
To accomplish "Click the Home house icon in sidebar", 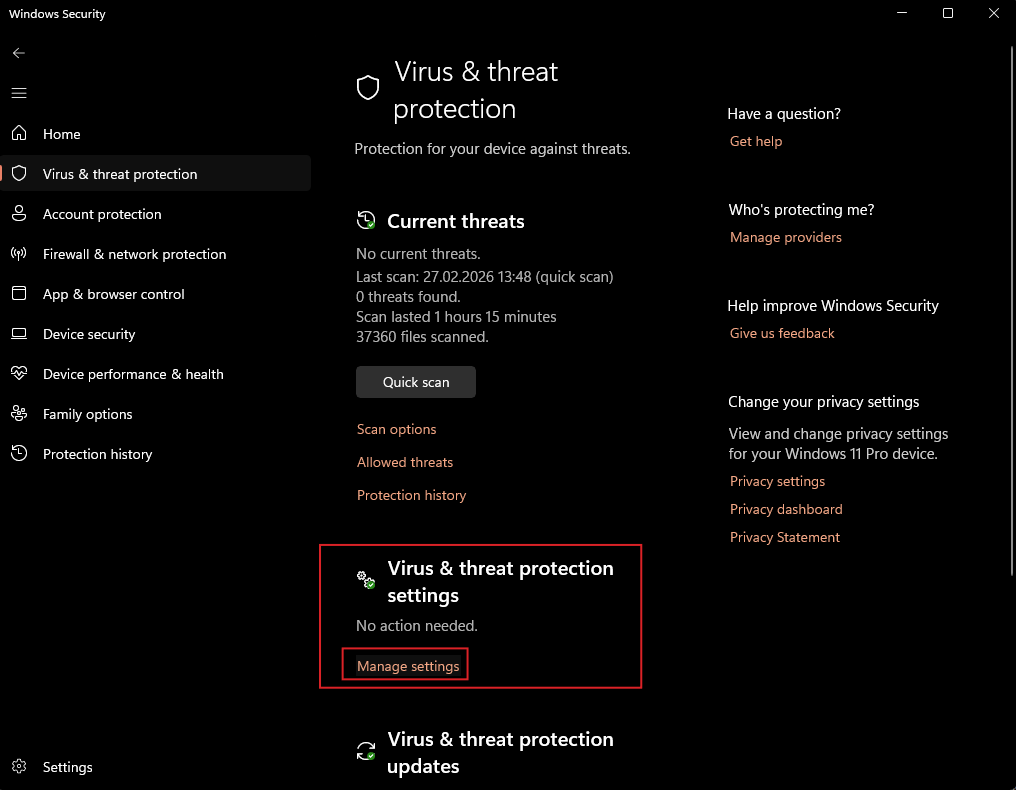I will point(19,134).
